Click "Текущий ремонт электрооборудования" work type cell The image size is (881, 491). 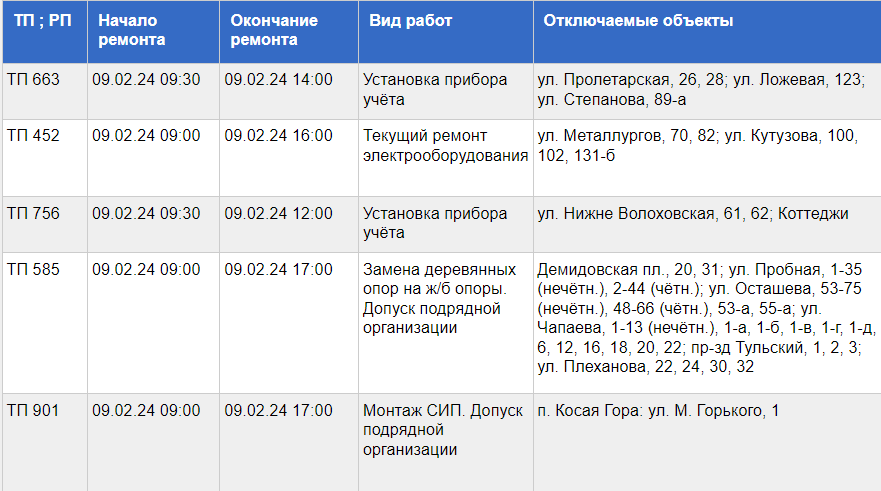[446, 158]
